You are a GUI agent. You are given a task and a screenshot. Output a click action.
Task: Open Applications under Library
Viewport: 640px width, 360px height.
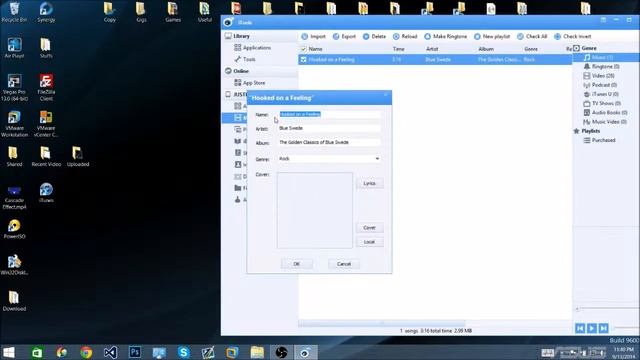pyautogui.click(x=252, y=48)
